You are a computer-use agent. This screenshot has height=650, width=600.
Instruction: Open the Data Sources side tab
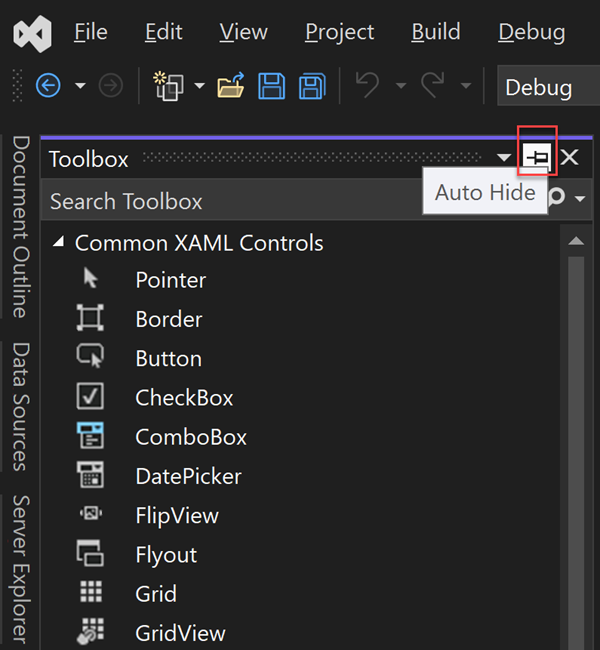[21, 407]
